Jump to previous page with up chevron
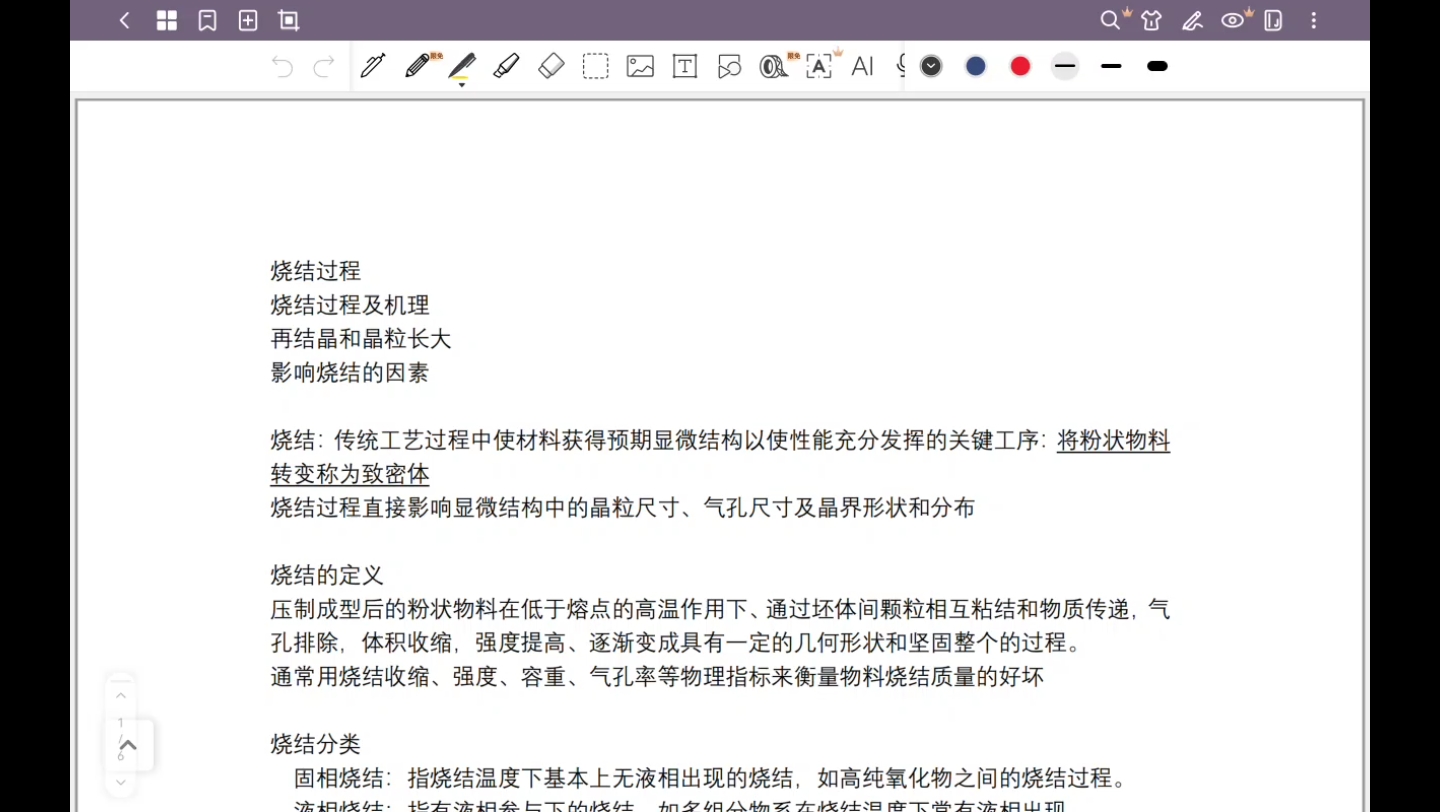Image resolution: width=1440 pixels, height=812 pixels. [121, 696]
